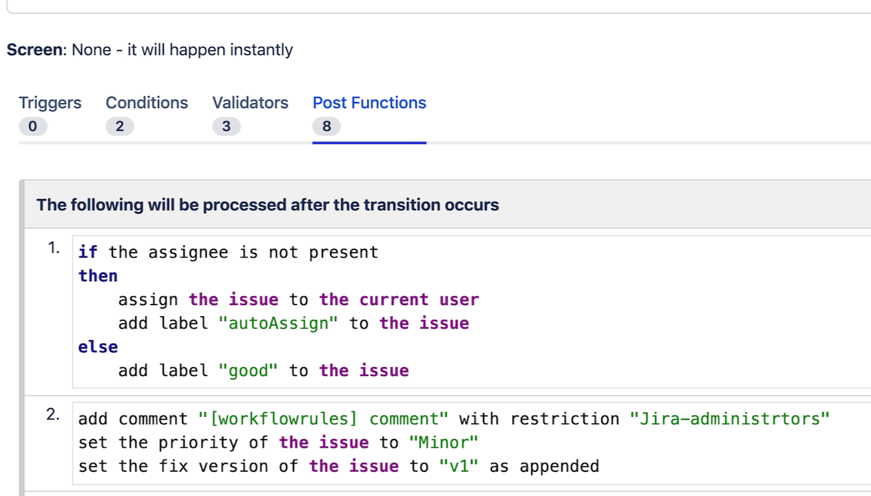Select the Validators tab
This screenshot has height=496, width=871.
coord(250,103)
